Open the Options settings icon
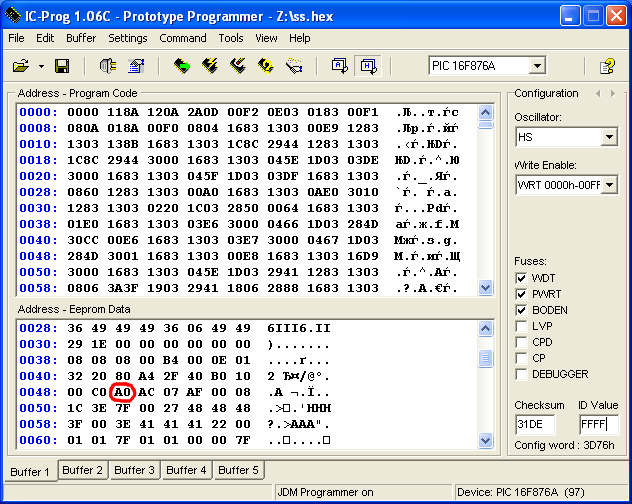Screen dimensions: 632x504 (x=136, y=66)
